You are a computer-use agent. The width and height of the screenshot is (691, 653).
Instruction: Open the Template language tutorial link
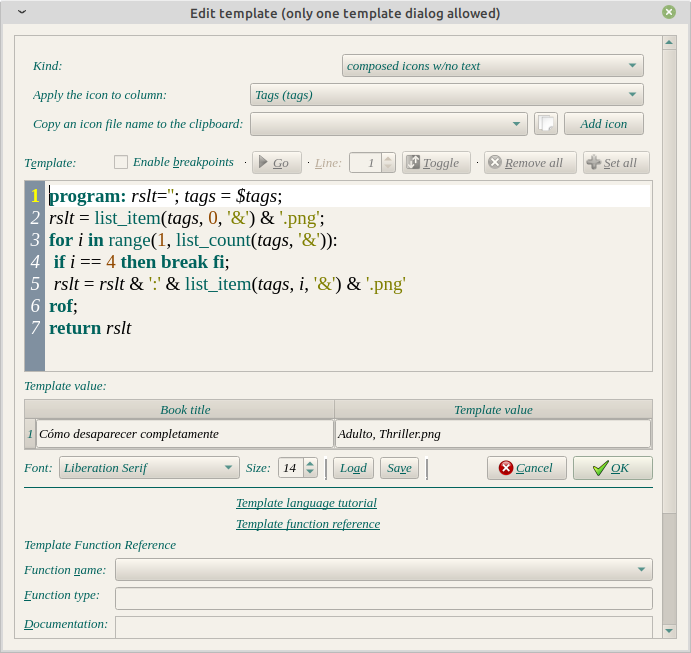point(306,503)
